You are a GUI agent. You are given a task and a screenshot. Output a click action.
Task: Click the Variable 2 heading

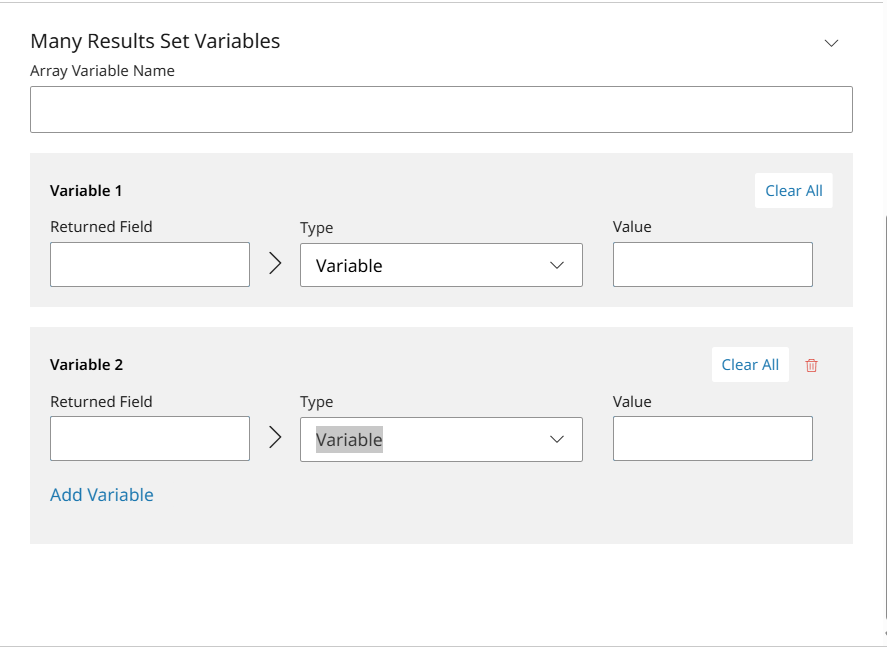pyautogui.click(x=87, y=365)
